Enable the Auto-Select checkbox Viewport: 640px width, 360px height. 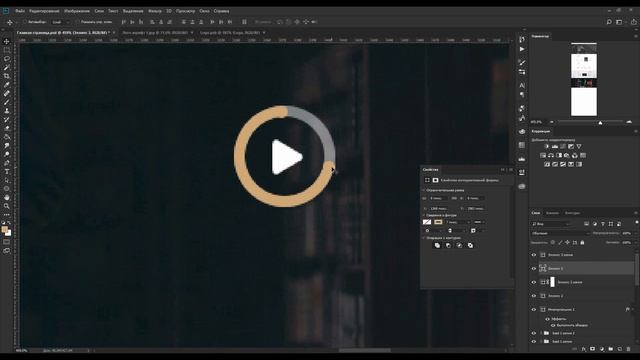(24, 22)
